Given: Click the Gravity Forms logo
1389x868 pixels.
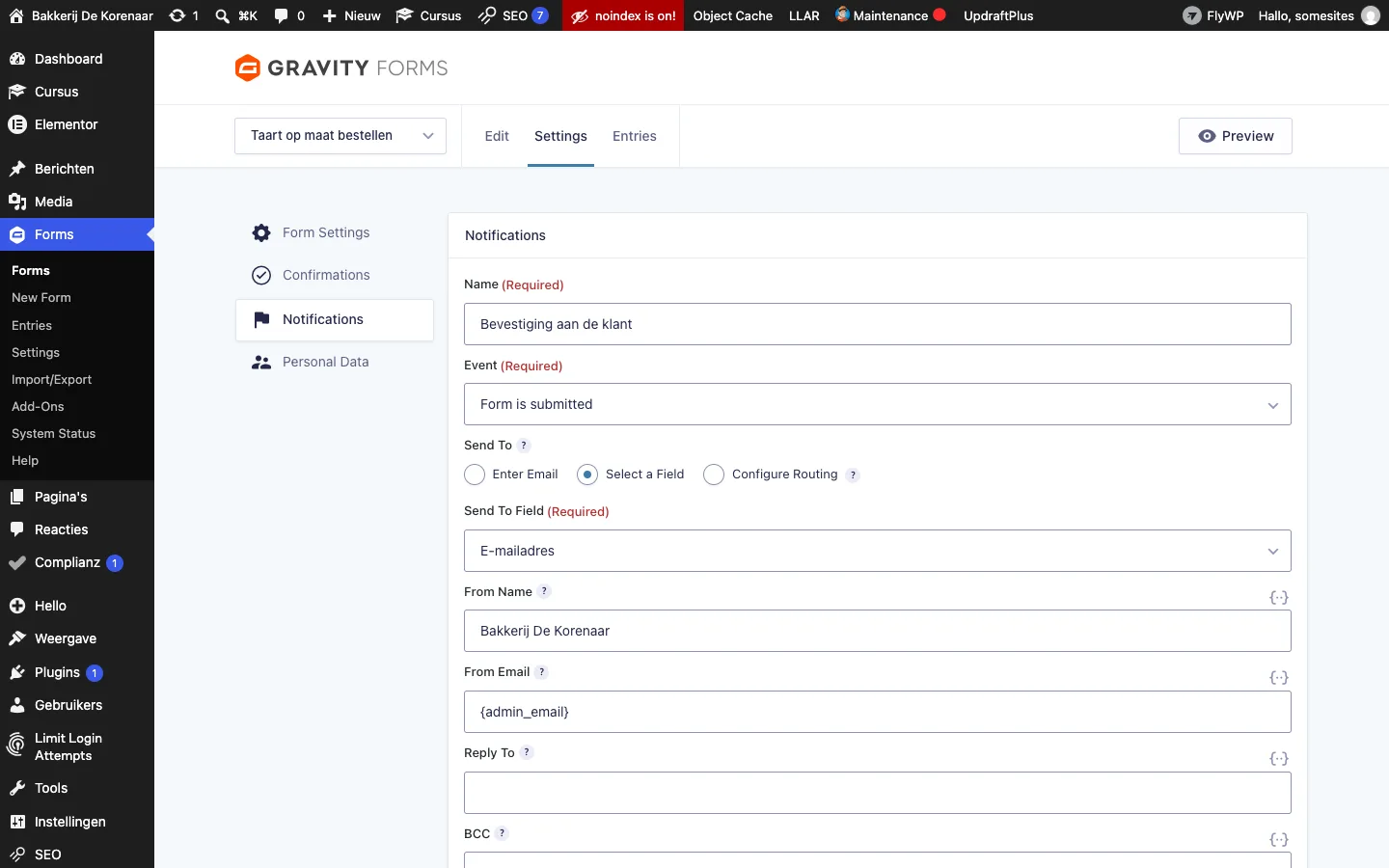Looking at the screenshot, I should (341, 68).
